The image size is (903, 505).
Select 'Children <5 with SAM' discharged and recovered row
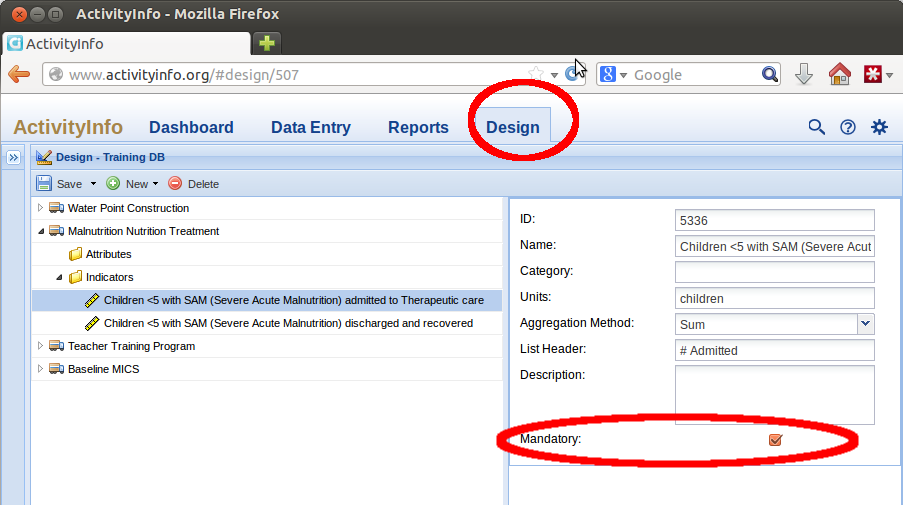(x=267, y=323)
